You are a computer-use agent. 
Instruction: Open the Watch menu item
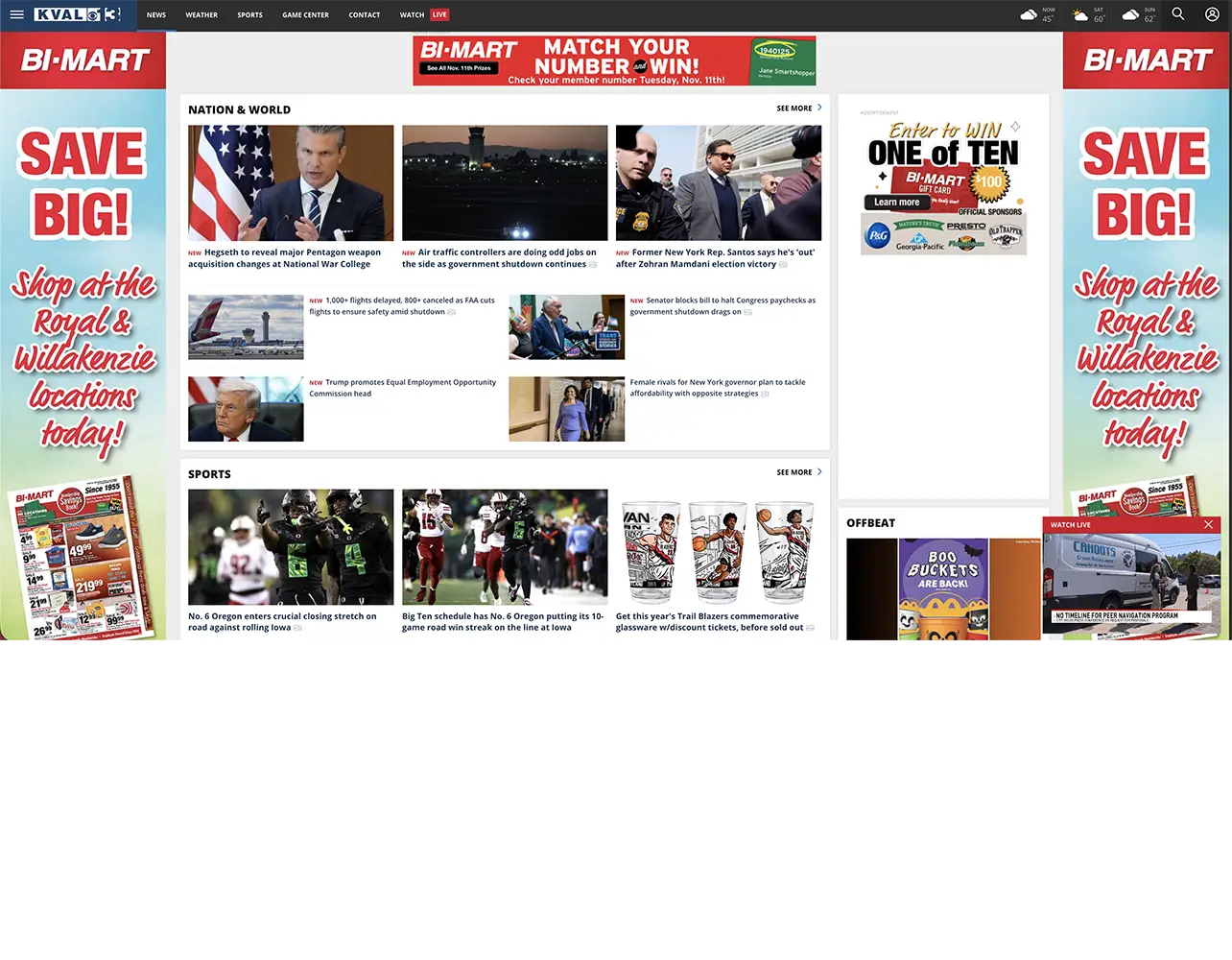(x=412, y=15)
